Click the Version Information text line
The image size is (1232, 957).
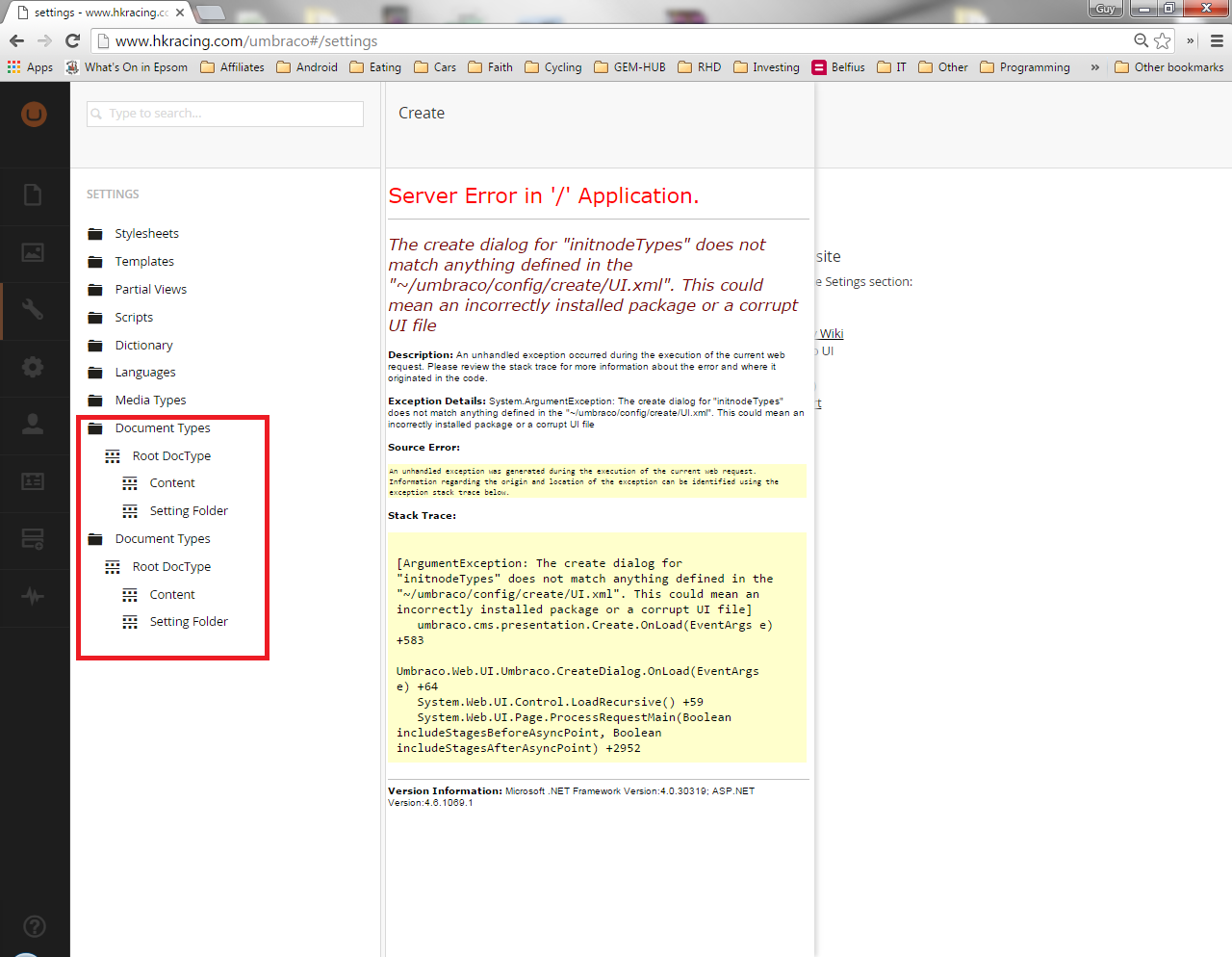[x=572, y=796]
